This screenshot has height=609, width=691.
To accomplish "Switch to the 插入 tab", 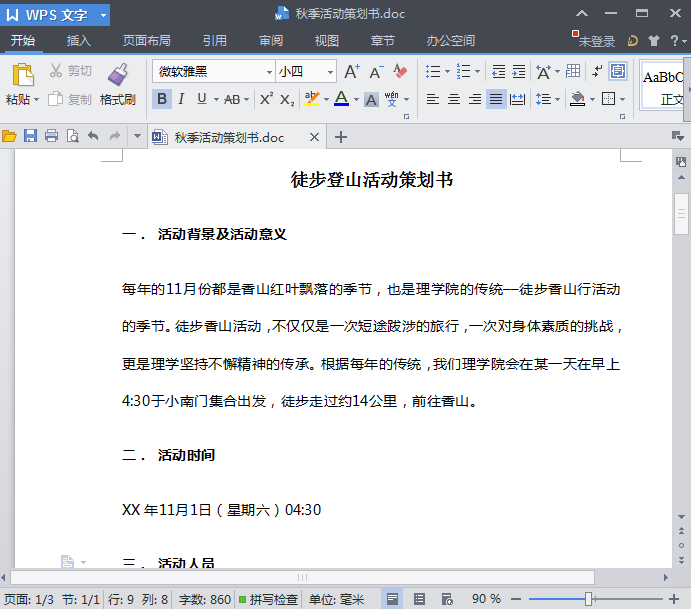I will pyautogui.click(x=78, y=41).
